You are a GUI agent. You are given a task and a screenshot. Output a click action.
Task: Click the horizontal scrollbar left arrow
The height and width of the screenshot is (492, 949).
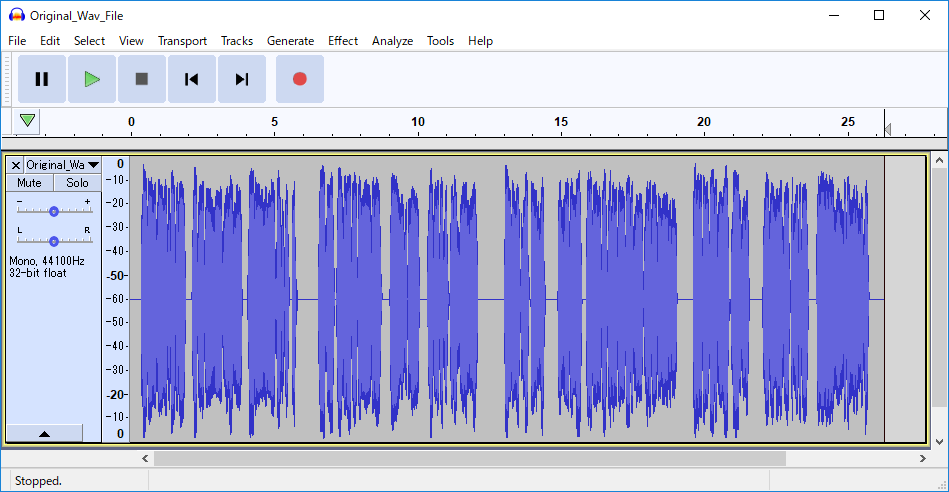(145, 459)
